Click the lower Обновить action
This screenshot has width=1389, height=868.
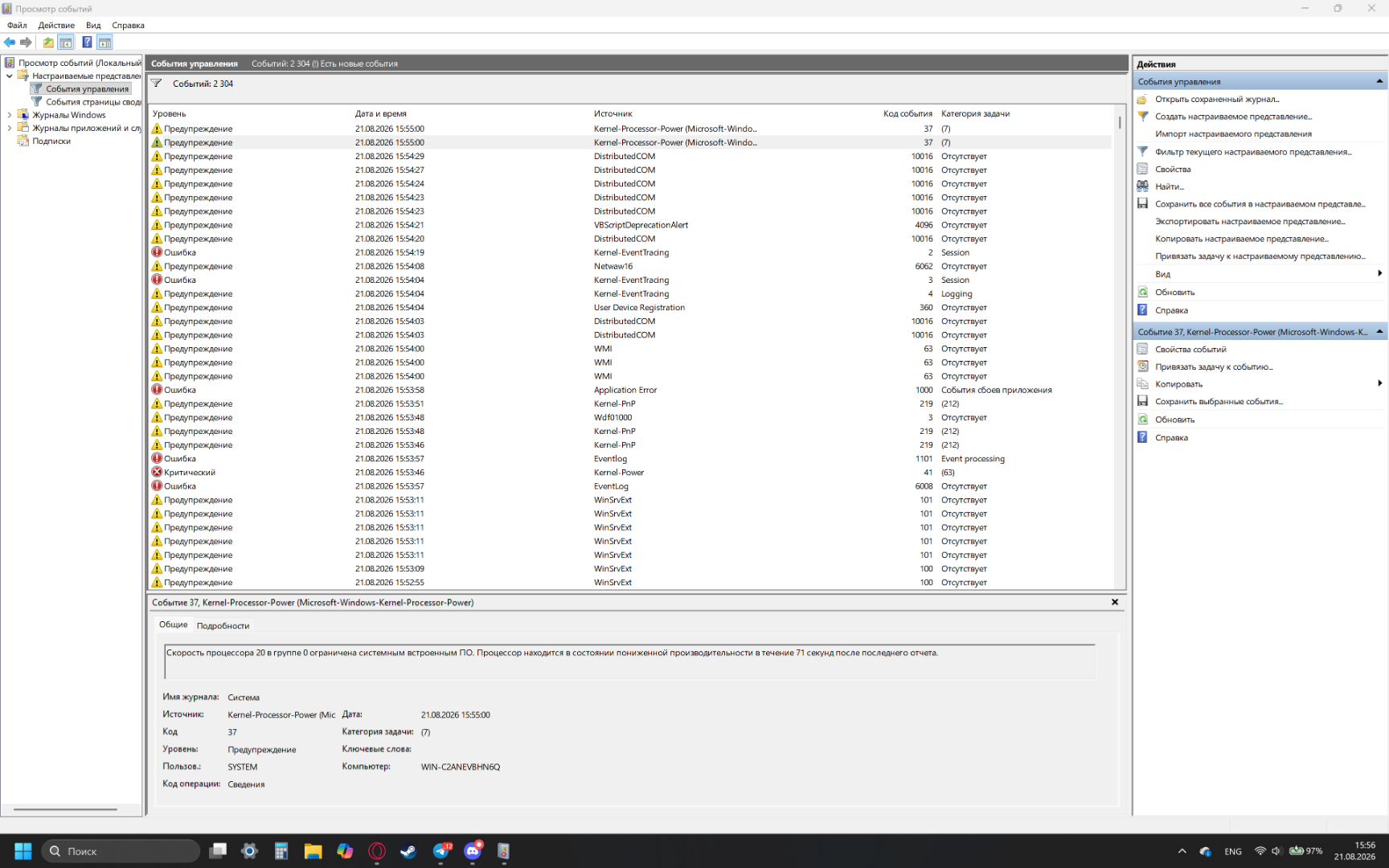click(1174, 420)
